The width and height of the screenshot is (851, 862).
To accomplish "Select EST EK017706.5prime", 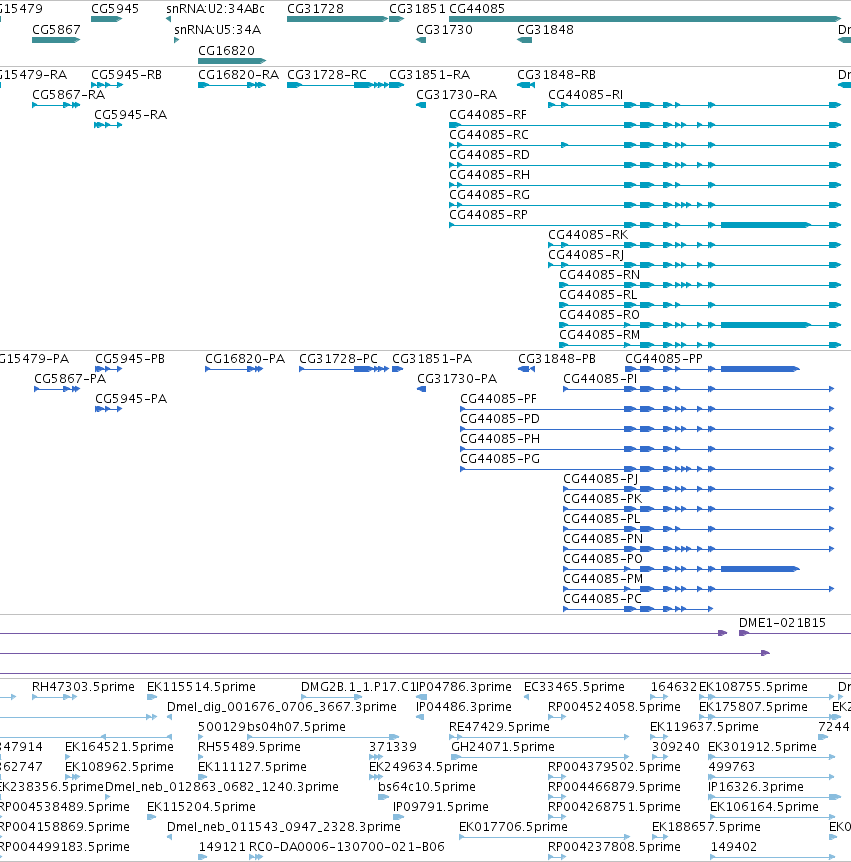I will pyautogui.click(x=544, y=837).
